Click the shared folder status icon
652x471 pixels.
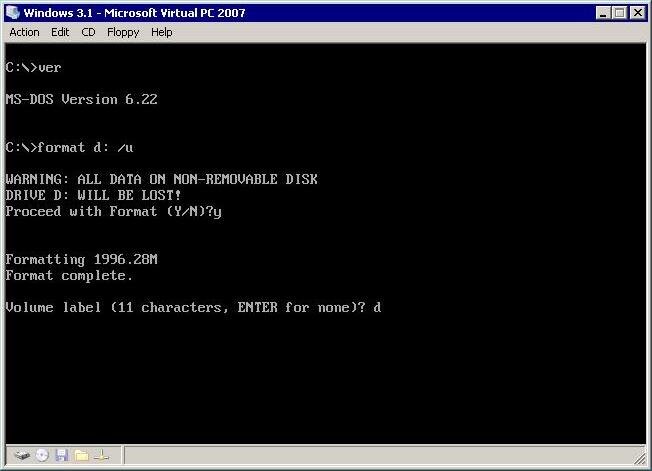(82, 456)
